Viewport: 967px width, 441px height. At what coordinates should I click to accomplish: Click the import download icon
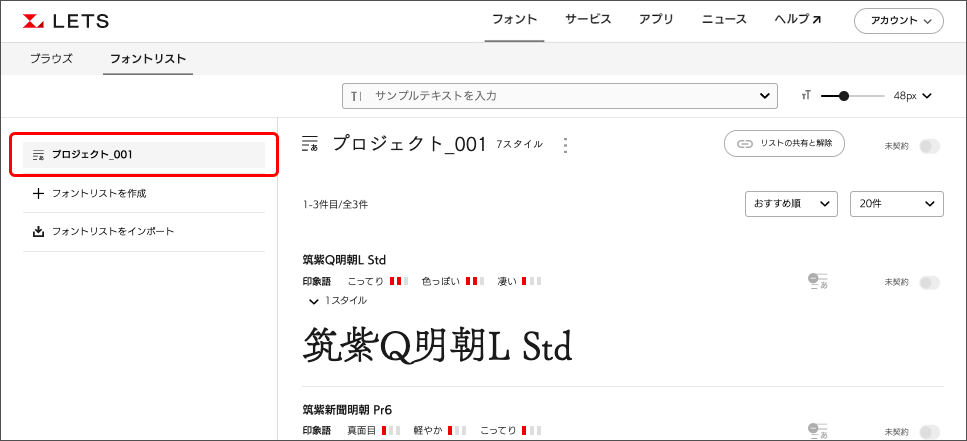point(38,232)
